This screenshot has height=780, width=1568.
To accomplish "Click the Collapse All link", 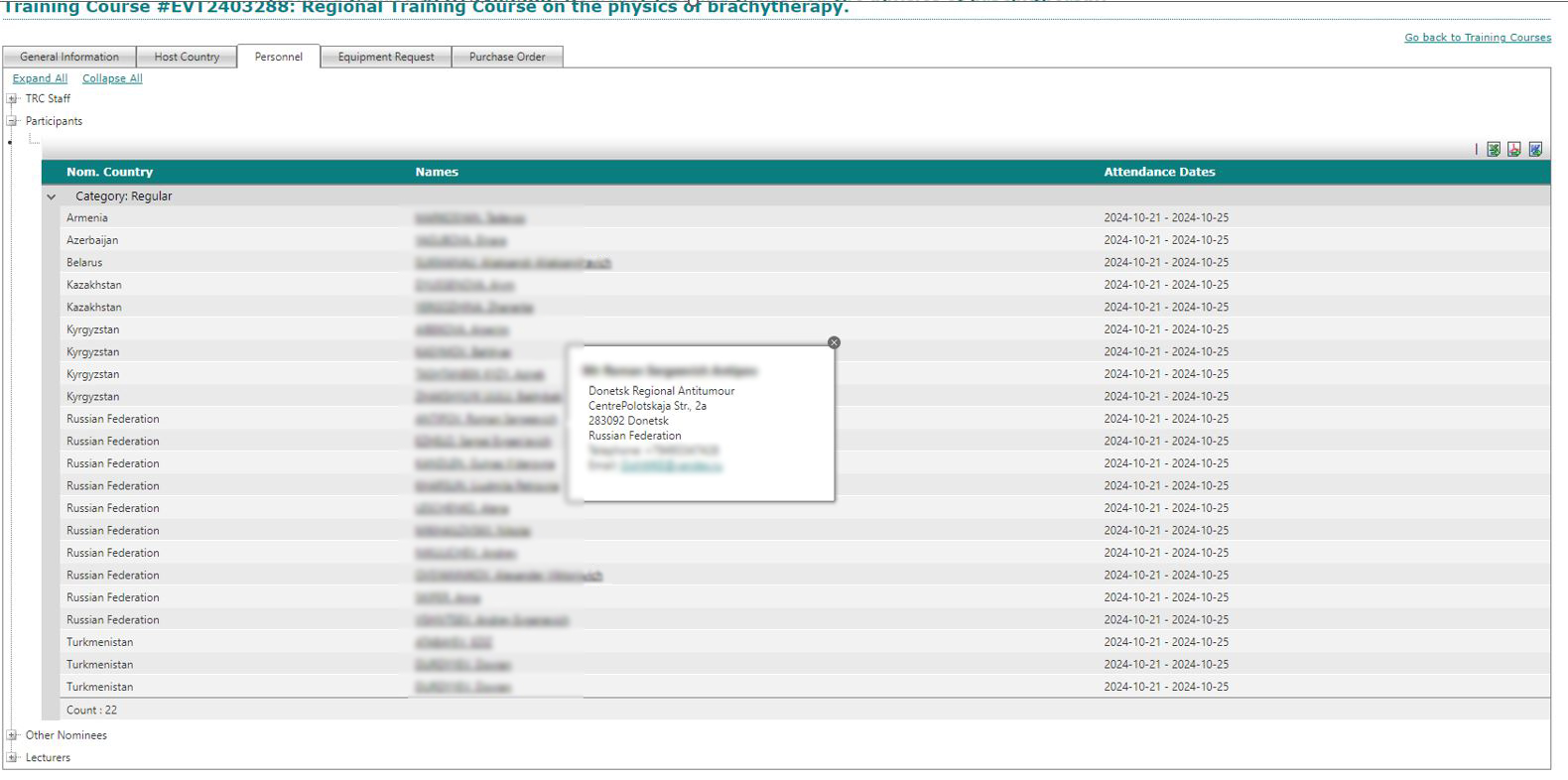I will click(112, 79).
